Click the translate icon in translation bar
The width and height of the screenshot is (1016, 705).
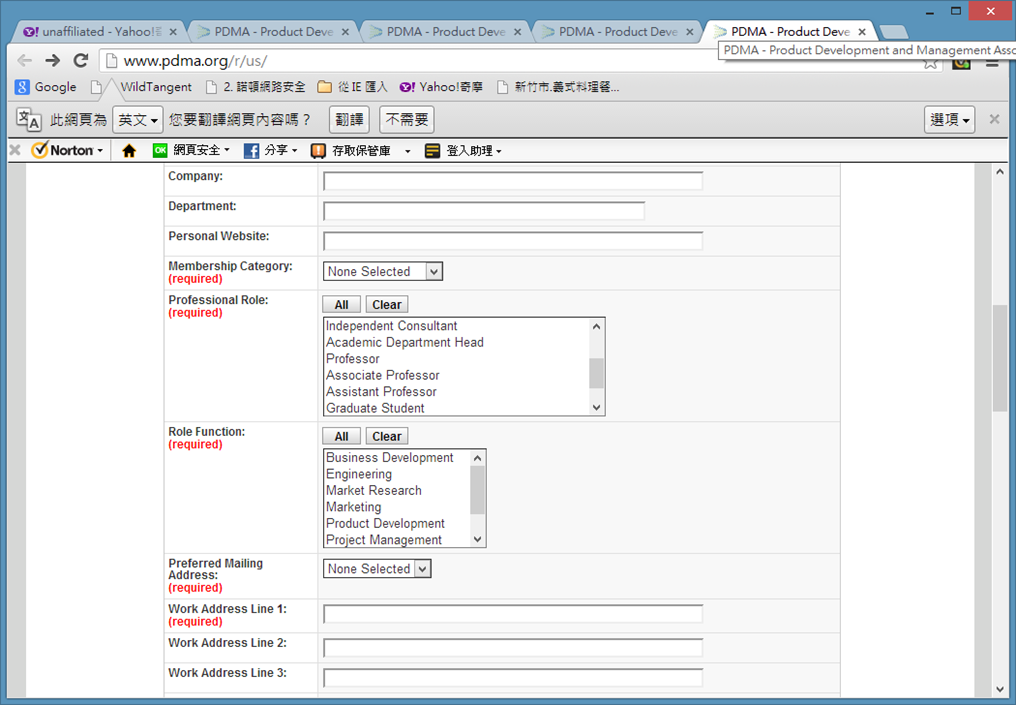click(x=29, y=119)
